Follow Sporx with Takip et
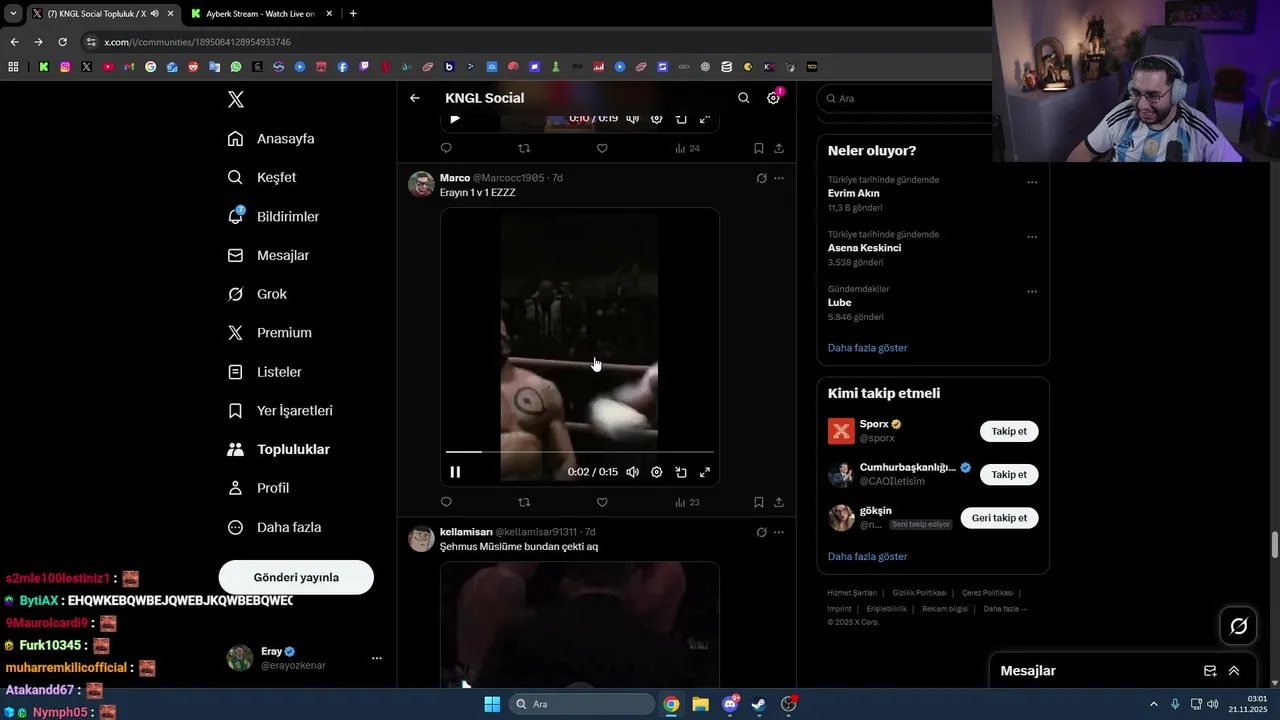Screen dimensions: 1280x720 1009,431
